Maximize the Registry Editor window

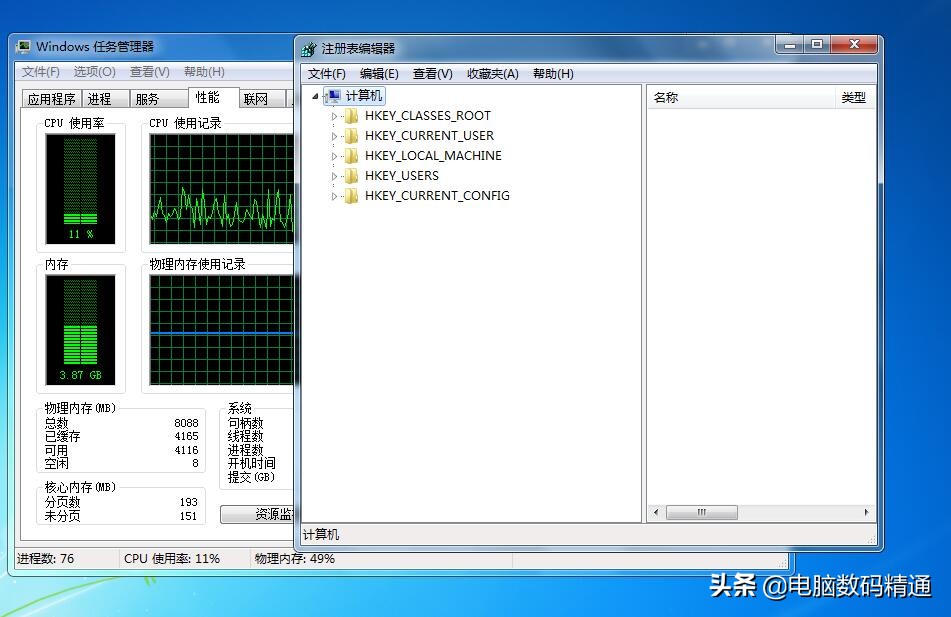(x=817, y=45)
